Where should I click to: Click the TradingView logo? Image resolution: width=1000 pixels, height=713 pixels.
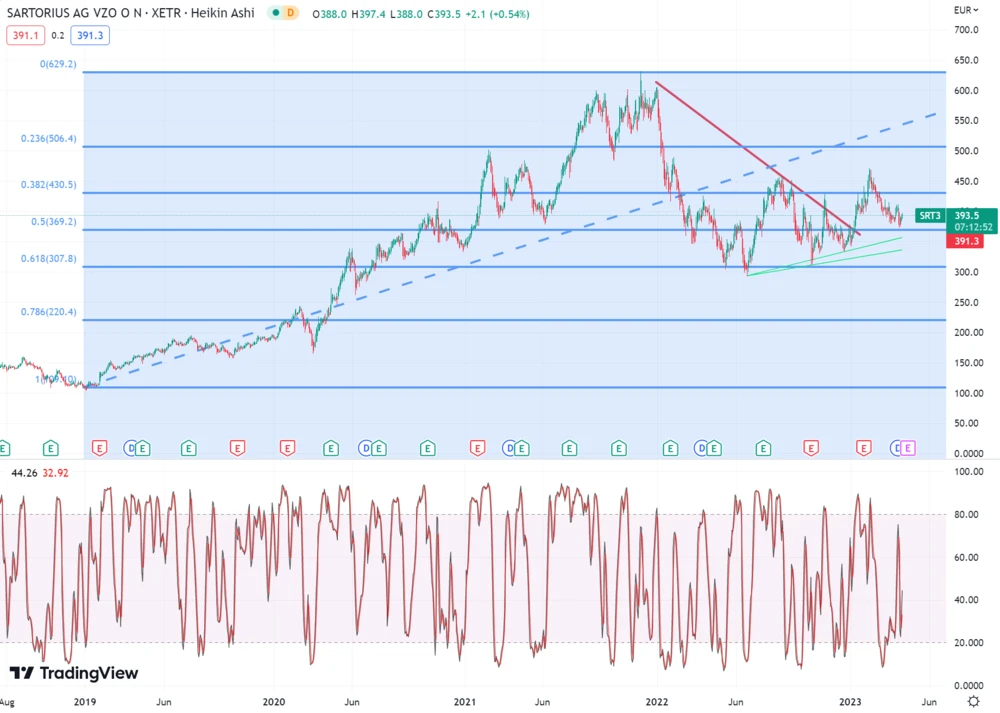74,673
